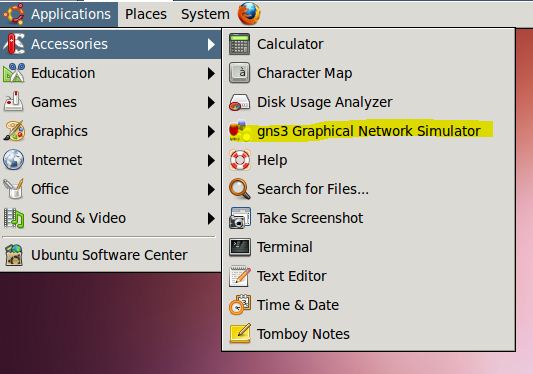Open Time & Date
Image resolution: width=533 pixels, height=374 pixels.
(368, 305)
